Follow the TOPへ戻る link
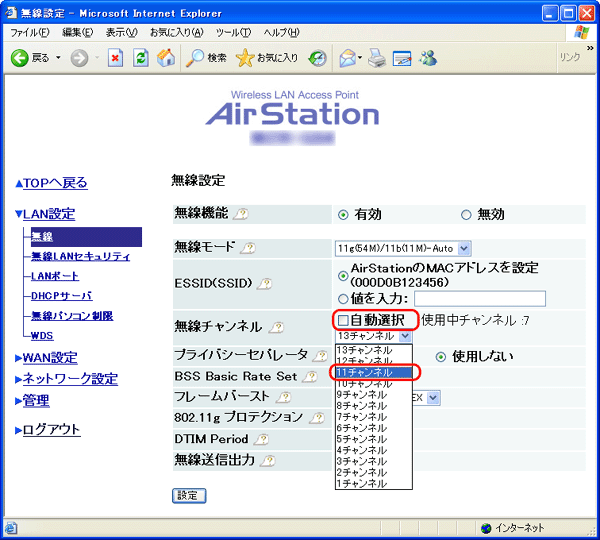The height and width of the screenshot is (540, 600). click(55, 183)
